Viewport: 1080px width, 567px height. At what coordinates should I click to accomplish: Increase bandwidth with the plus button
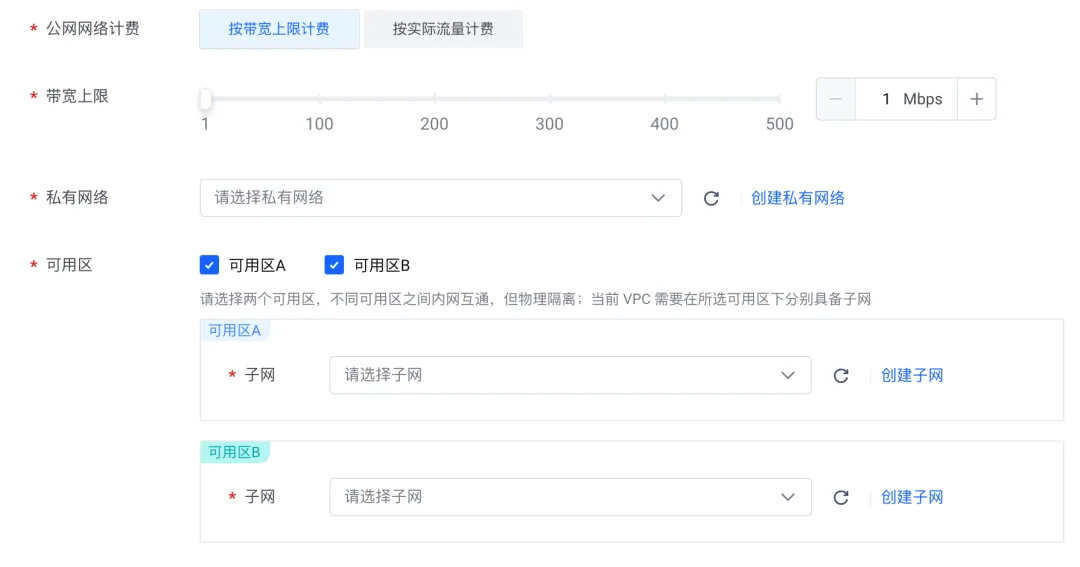tap(977, 99)
